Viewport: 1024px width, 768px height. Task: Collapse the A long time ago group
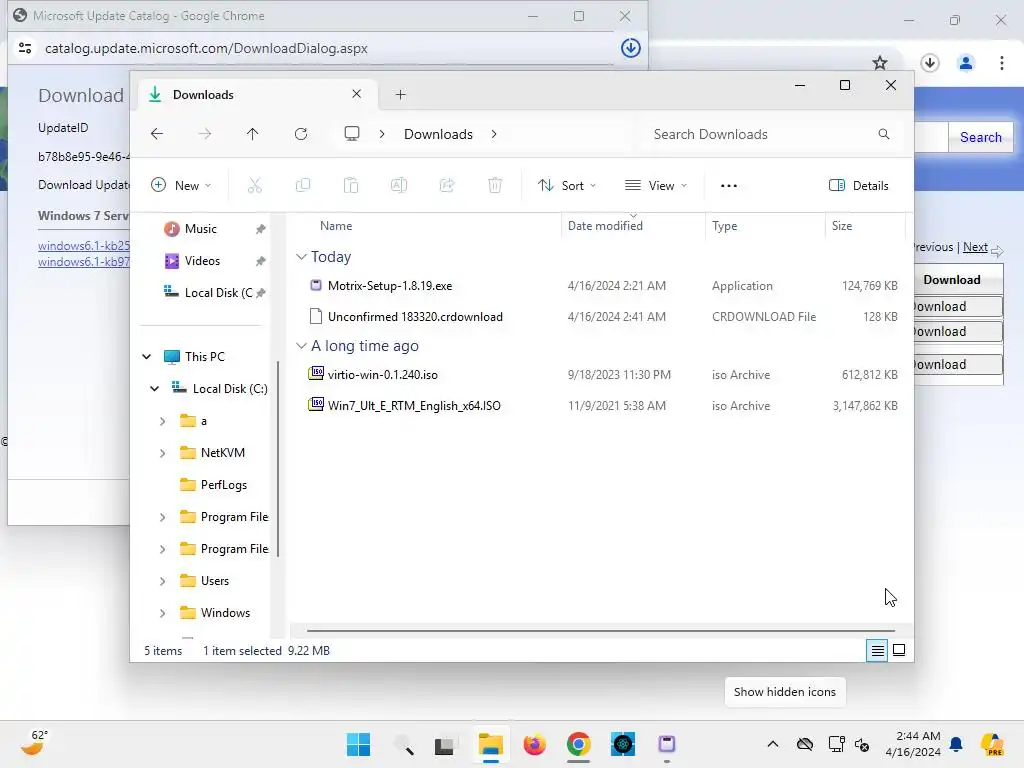[x=301, y=345]
